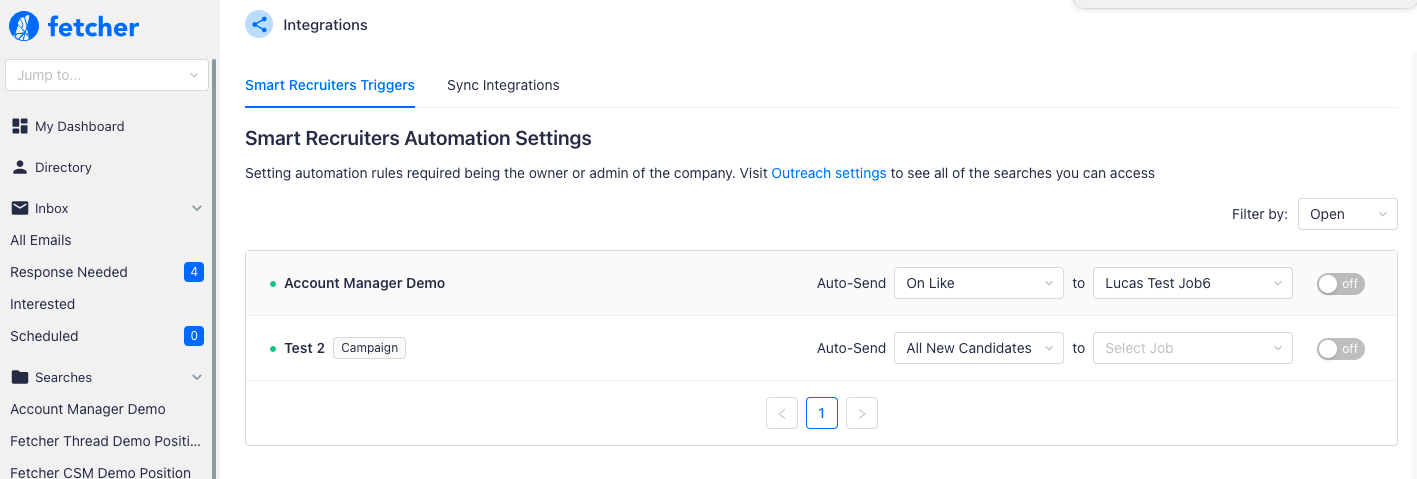Viewport: 1417px width, 479px height.
Task: Open the Select Job dropdown for Test 2
Action: (1193, 348)
